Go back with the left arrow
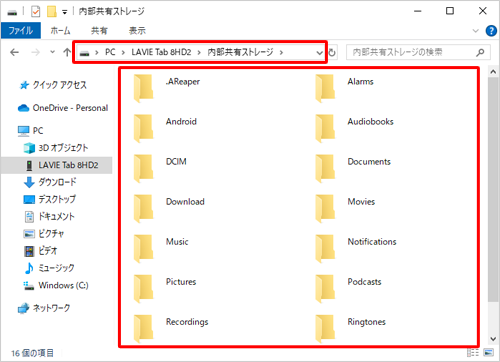Image resolution: width=500 pixels, height=362 pixels. pyautogui.click(x=14, y=52)
